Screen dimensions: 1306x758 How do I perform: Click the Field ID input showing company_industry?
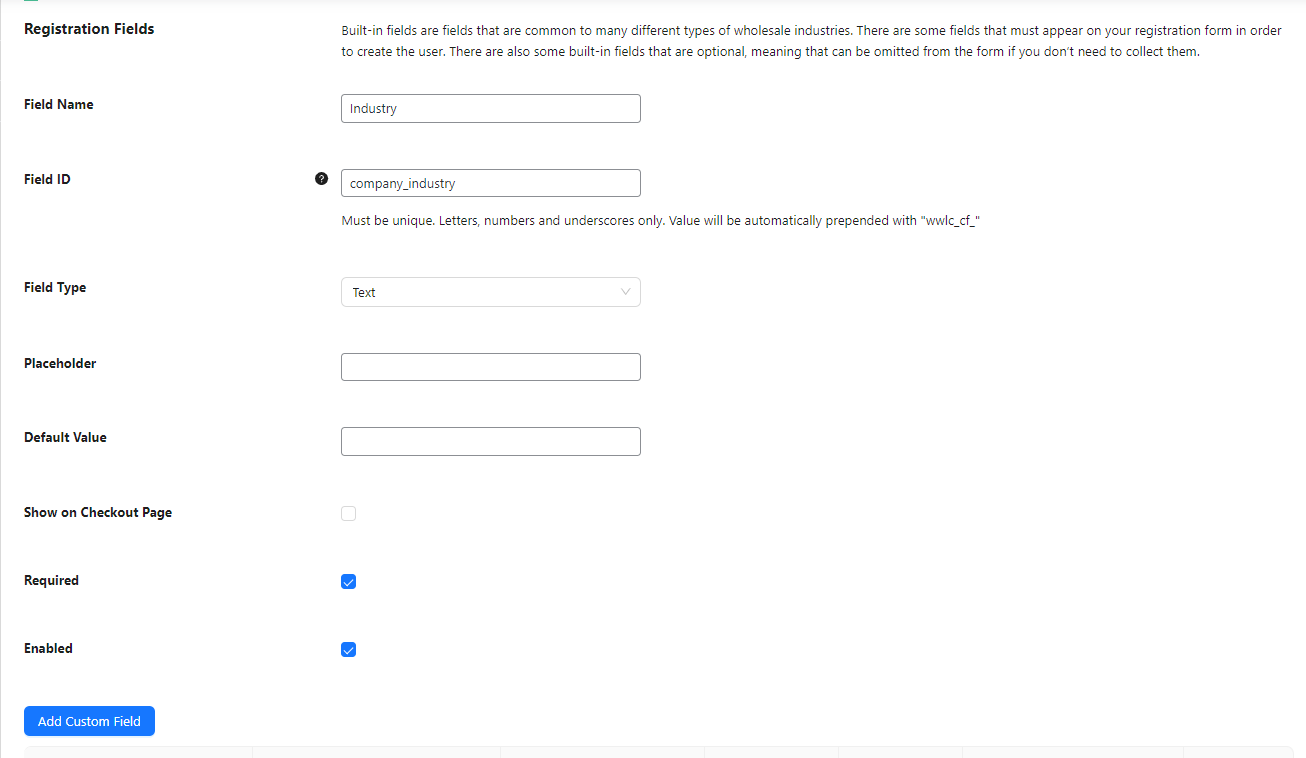coord(490,183)
